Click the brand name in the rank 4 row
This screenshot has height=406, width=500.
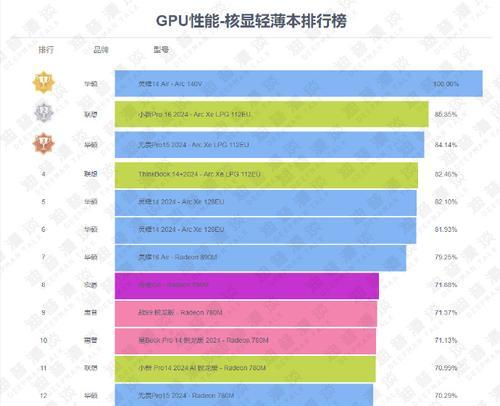[90, 174]
